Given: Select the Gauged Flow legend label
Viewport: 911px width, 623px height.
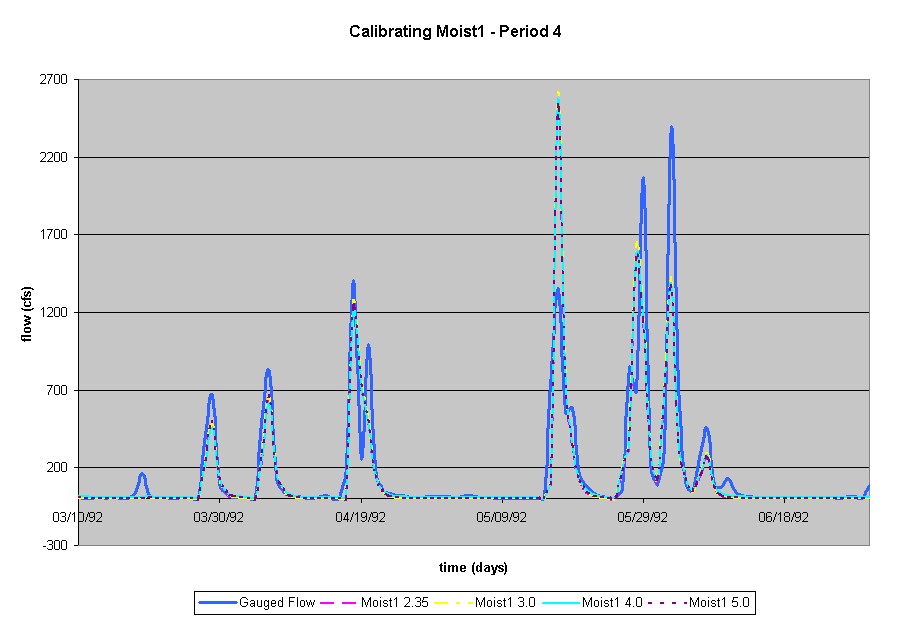Looking at the screenshot, I should 277,602.
